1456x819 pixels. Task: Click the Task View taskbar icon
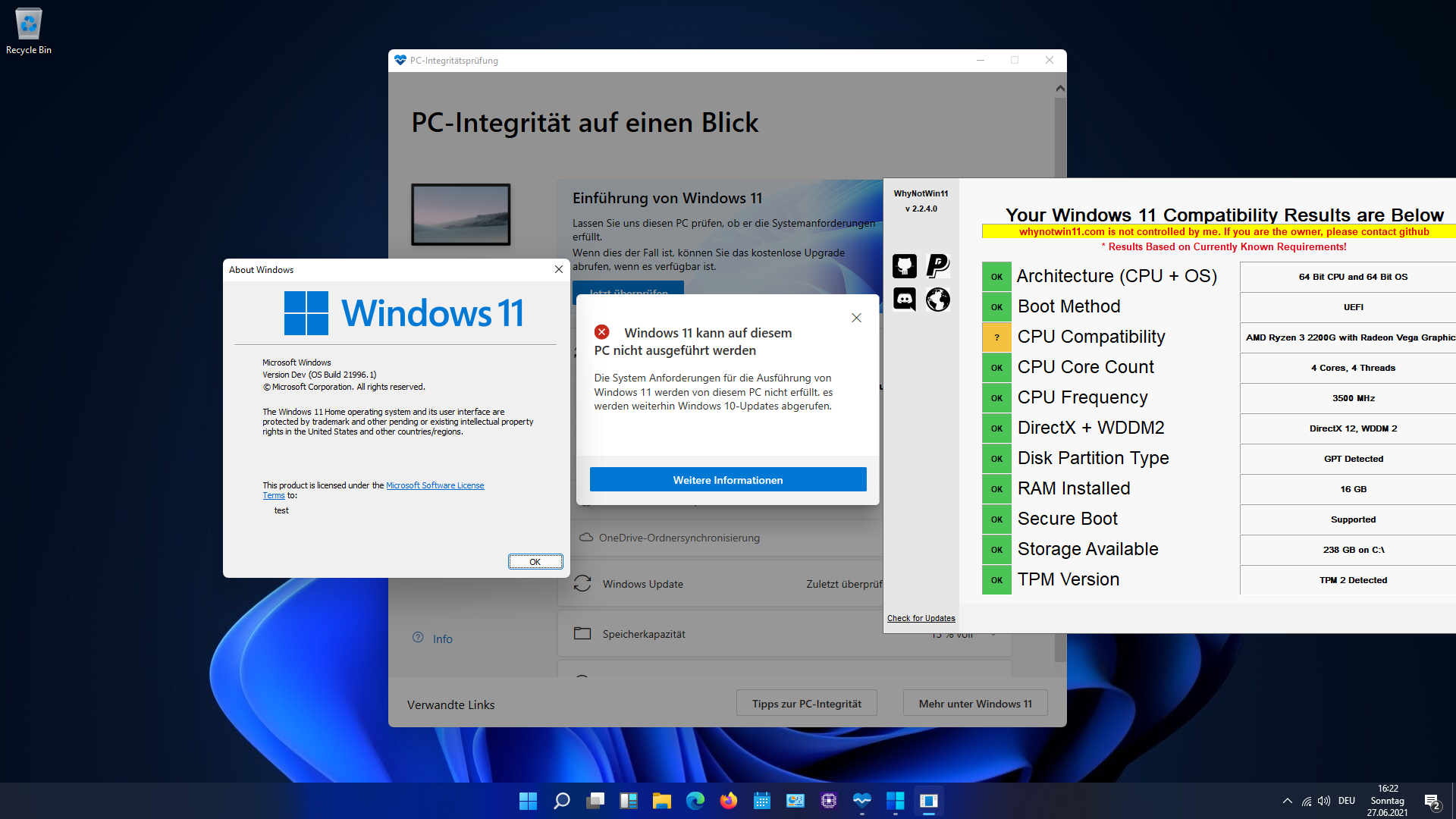tap(595, 801)
